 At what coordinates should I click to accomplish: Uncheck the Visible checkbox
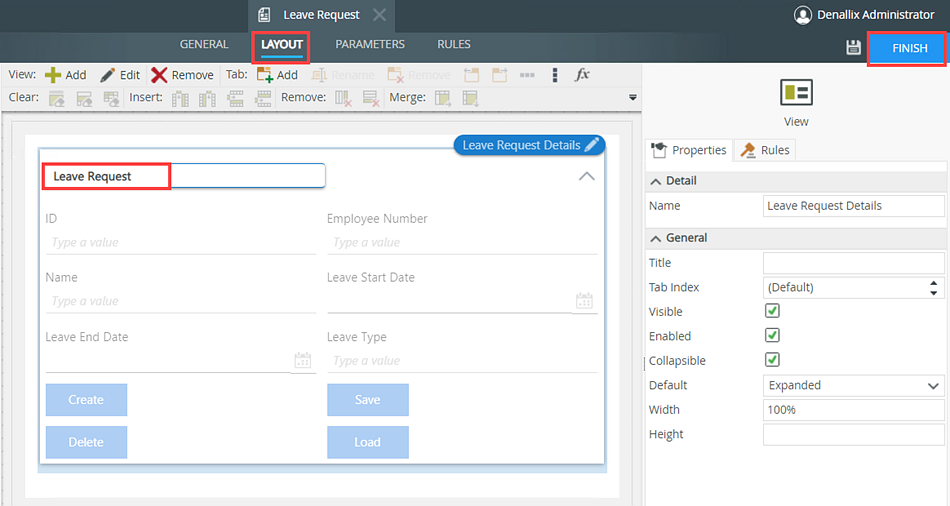(x=772, y=312)
